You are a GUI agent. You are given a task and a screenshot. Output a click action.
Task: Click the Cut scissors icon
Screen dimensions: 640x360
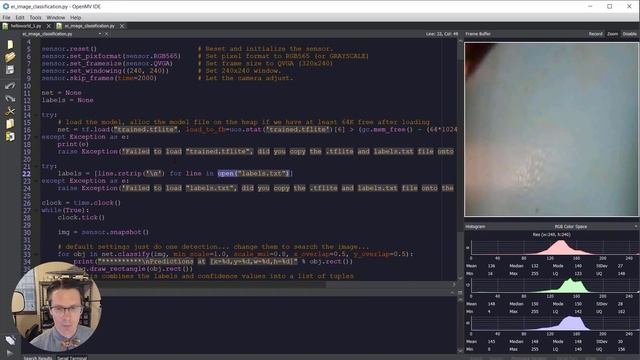click(10, 111)
